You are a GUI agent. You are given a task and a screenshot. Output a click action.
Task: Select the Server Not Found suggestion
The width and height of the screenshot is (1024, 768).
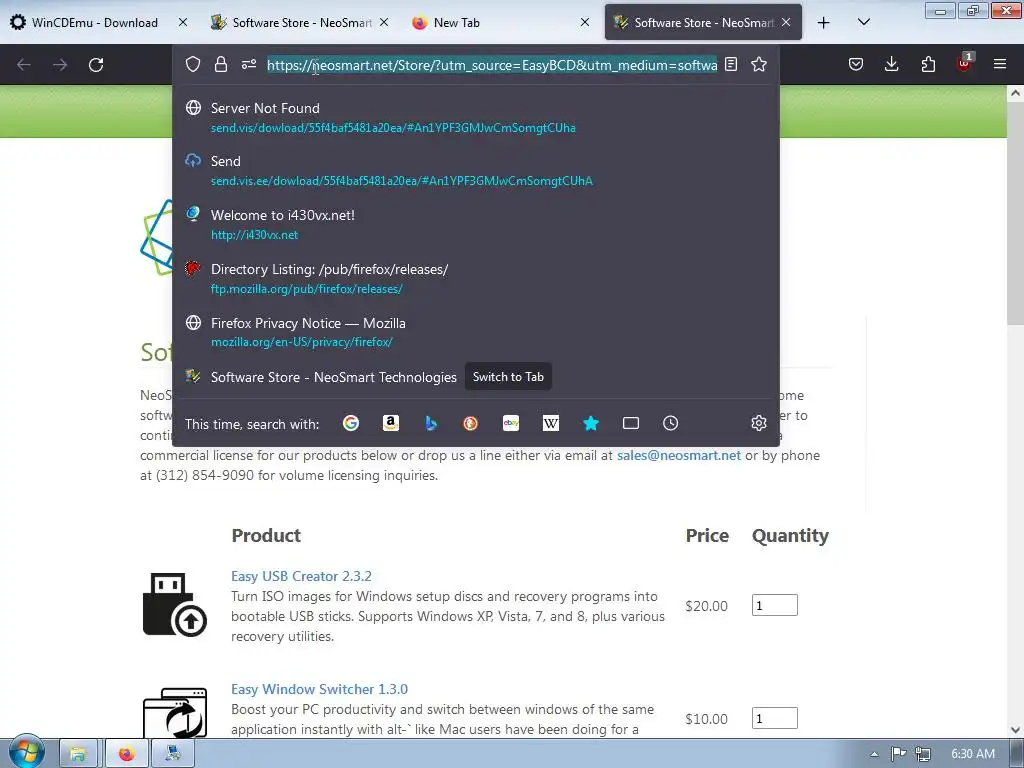(x=475, y=118)
